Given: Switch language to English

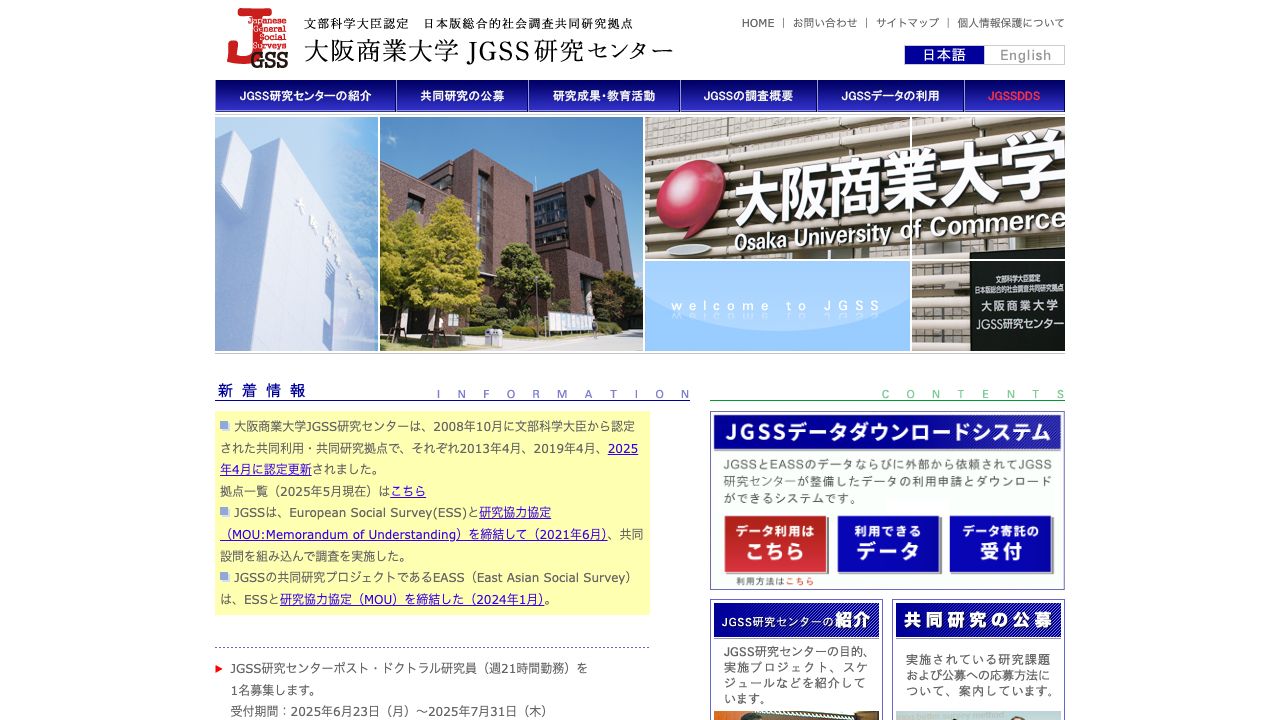Looking at the screenshot, I should (x=1024, y=55).
